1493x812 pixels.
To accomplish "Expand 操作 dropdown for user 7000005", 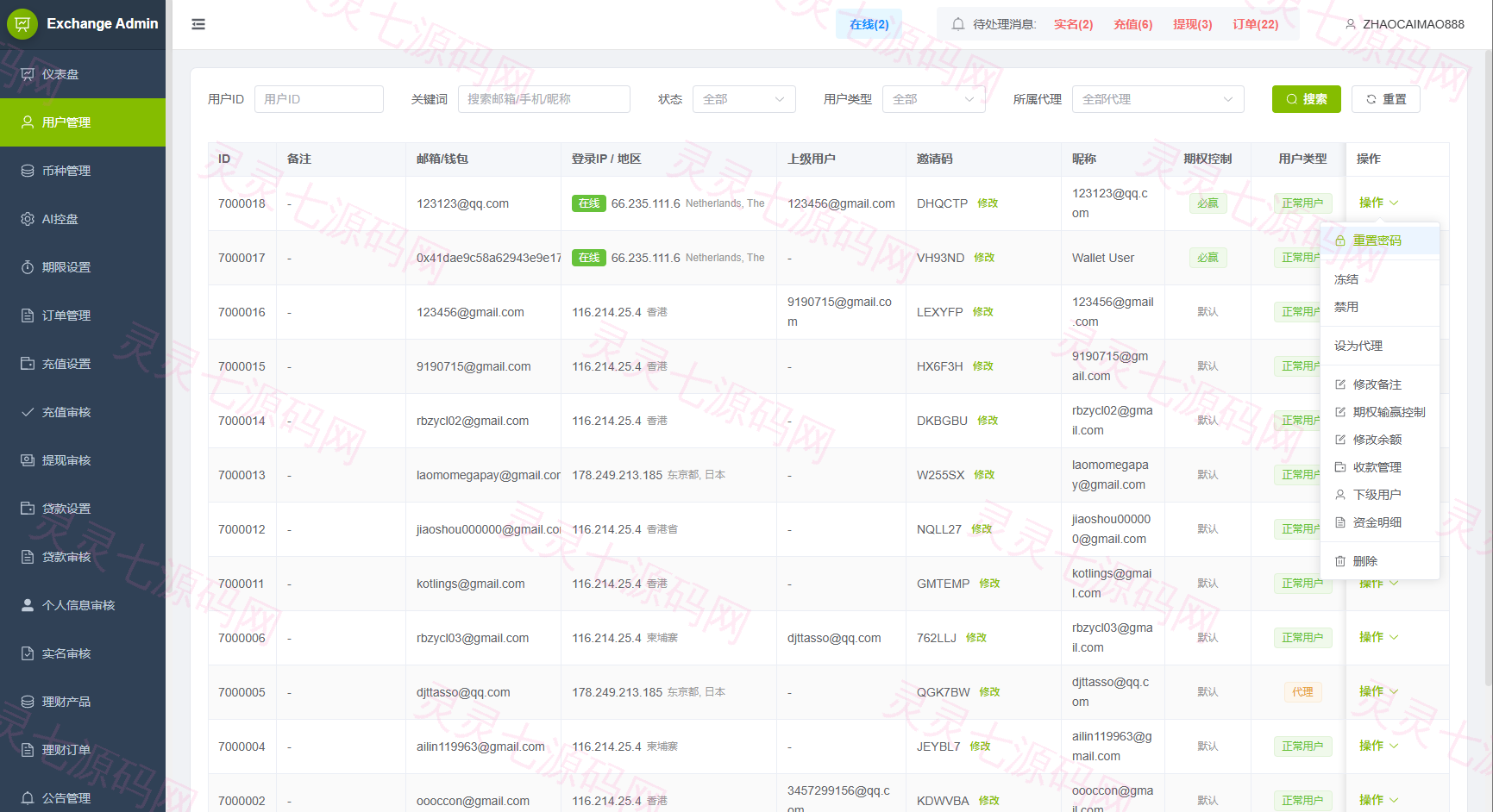I will point(1378,691).
